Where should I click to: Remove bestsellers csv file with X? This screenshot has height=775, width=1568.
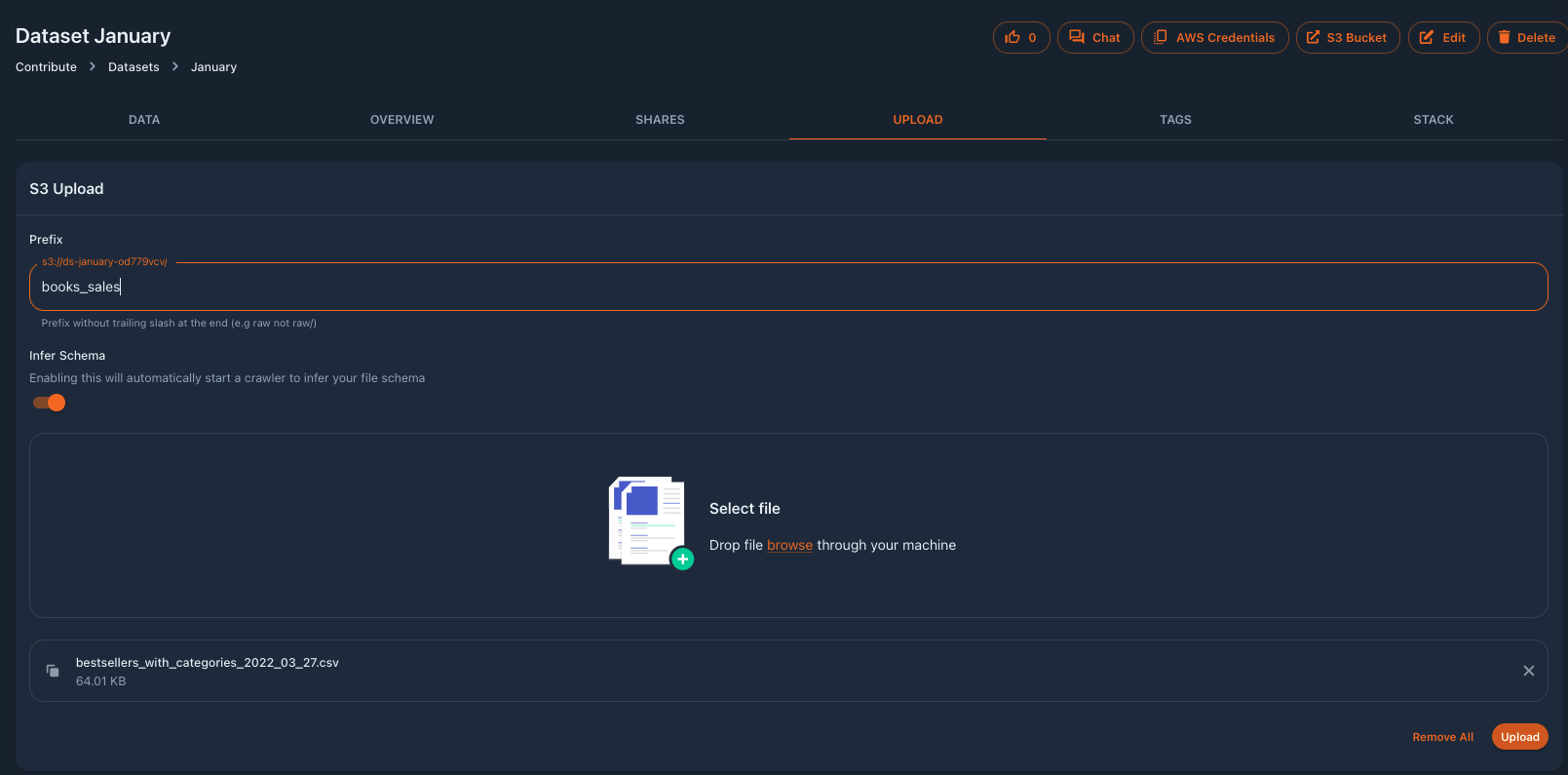click(x=1528, y=671)
